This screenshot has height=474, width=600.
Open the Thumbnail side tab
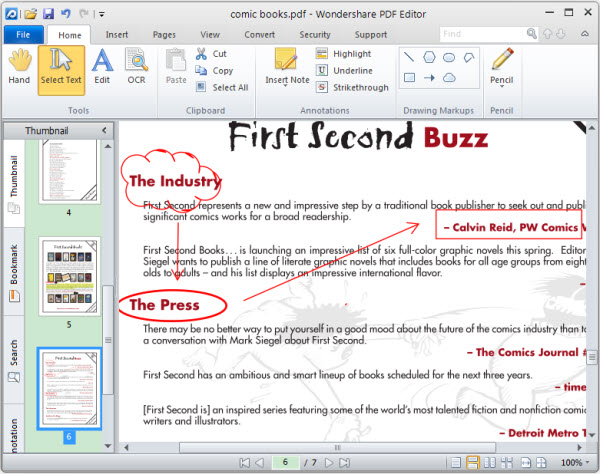[x=14, y=184]
